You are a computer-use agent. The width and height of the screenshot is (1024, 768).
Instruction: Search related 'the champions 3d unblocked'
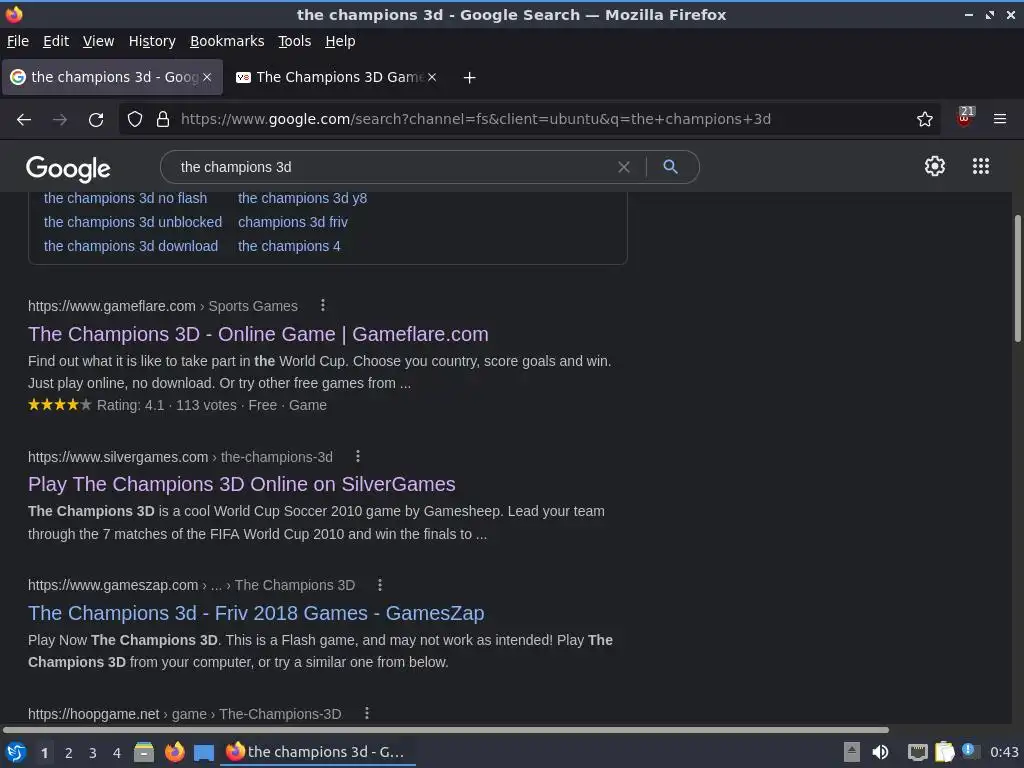(133, 222)
